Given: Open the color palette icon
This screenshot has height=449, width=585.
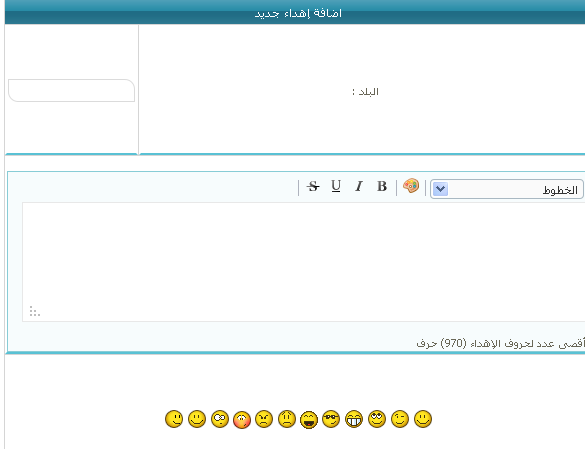Looking at the screenshot, I should pyautogui.click(x=411, y=185).
